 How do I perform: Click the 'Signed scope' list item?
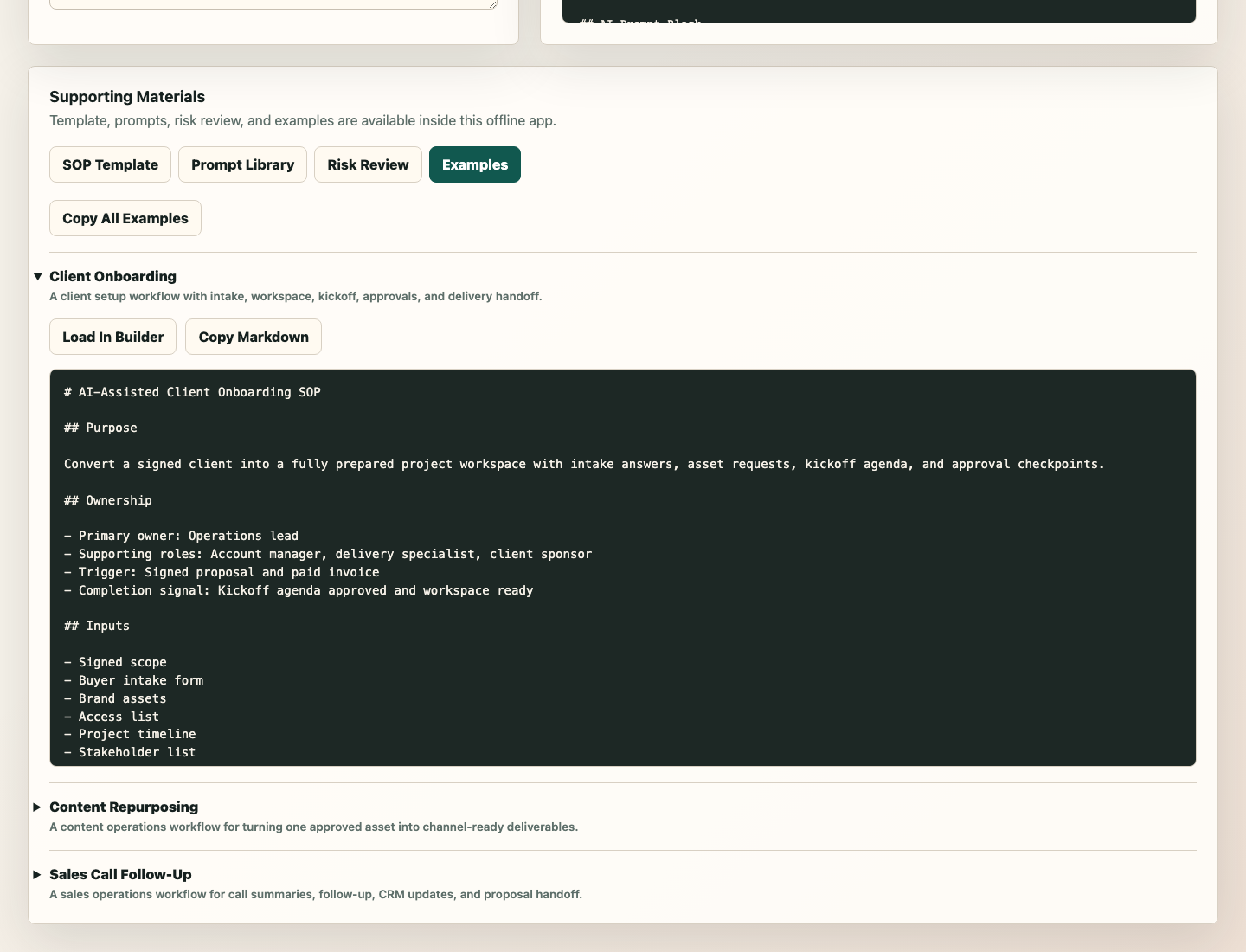pos(115,662)
